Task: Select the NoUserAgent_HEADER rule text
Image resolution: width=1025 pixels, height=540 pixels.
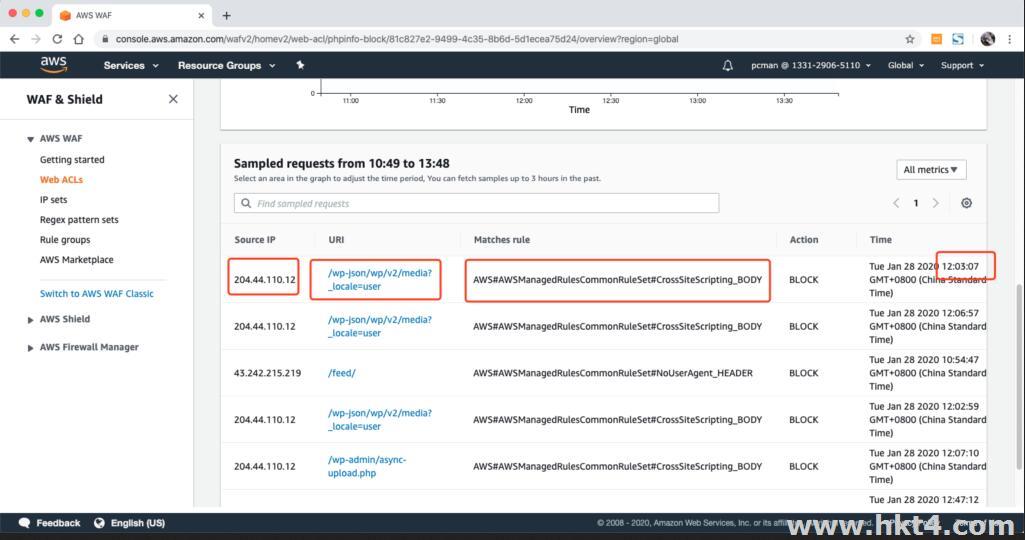Action: pos(613,373)
